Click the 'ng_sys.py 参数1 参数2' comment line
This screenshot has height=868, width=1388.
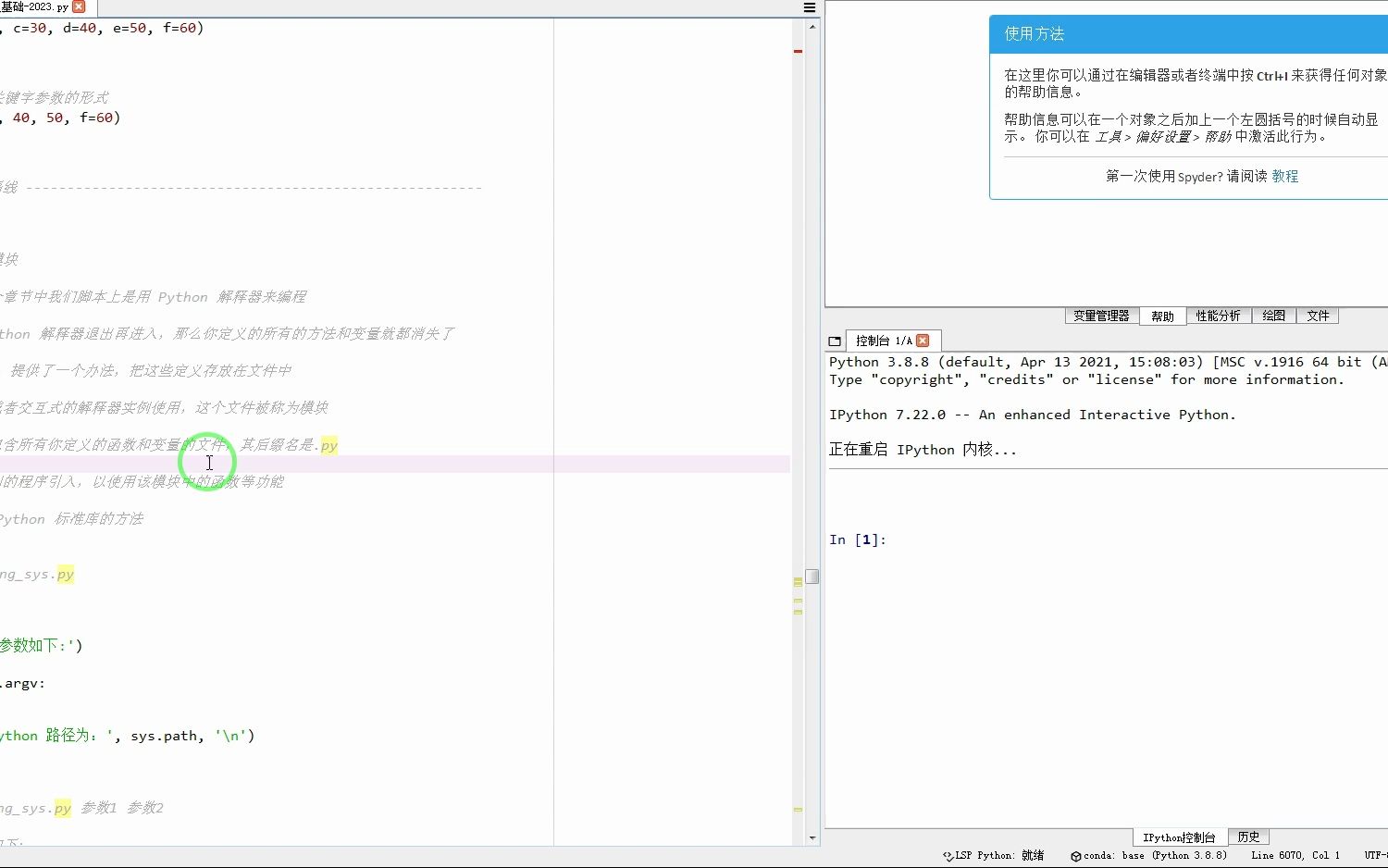coord(81,808)
